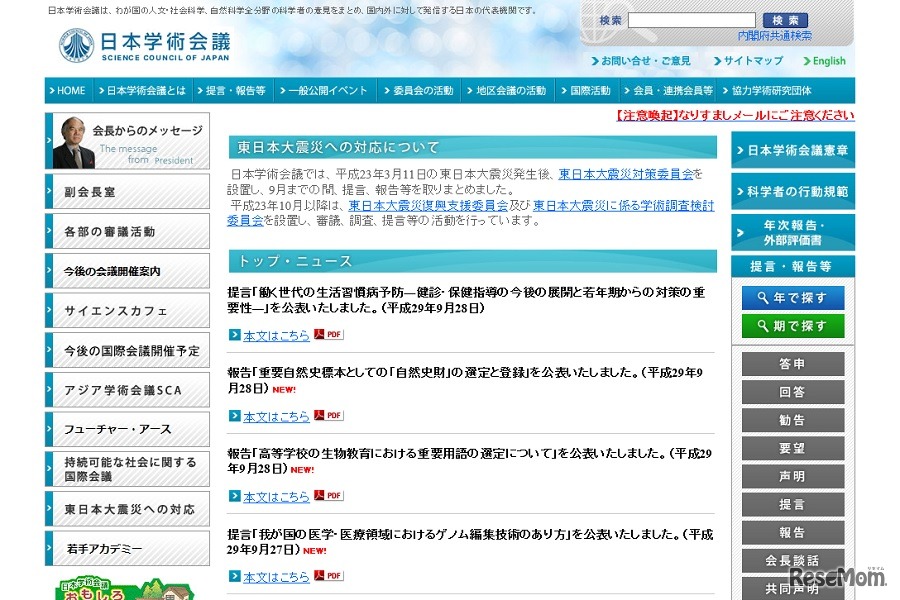Select the HOME navigation item
The height and width of the screenshot is (600, 900).
[x=67, y=90]
